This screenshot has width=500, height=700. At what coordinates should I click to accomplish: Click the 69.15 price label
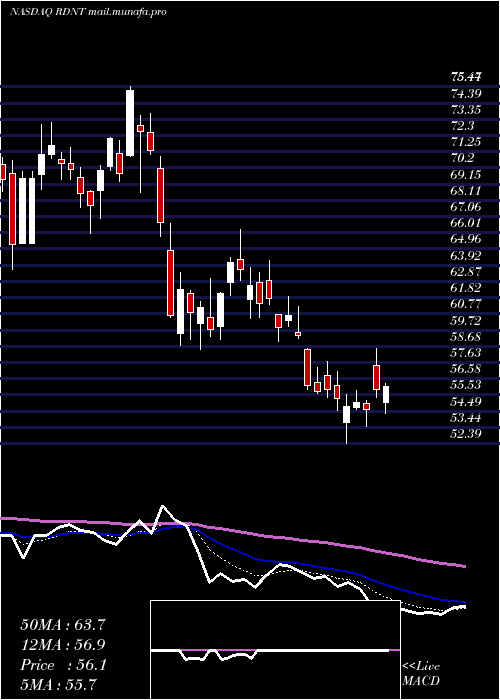coord(467,175)
